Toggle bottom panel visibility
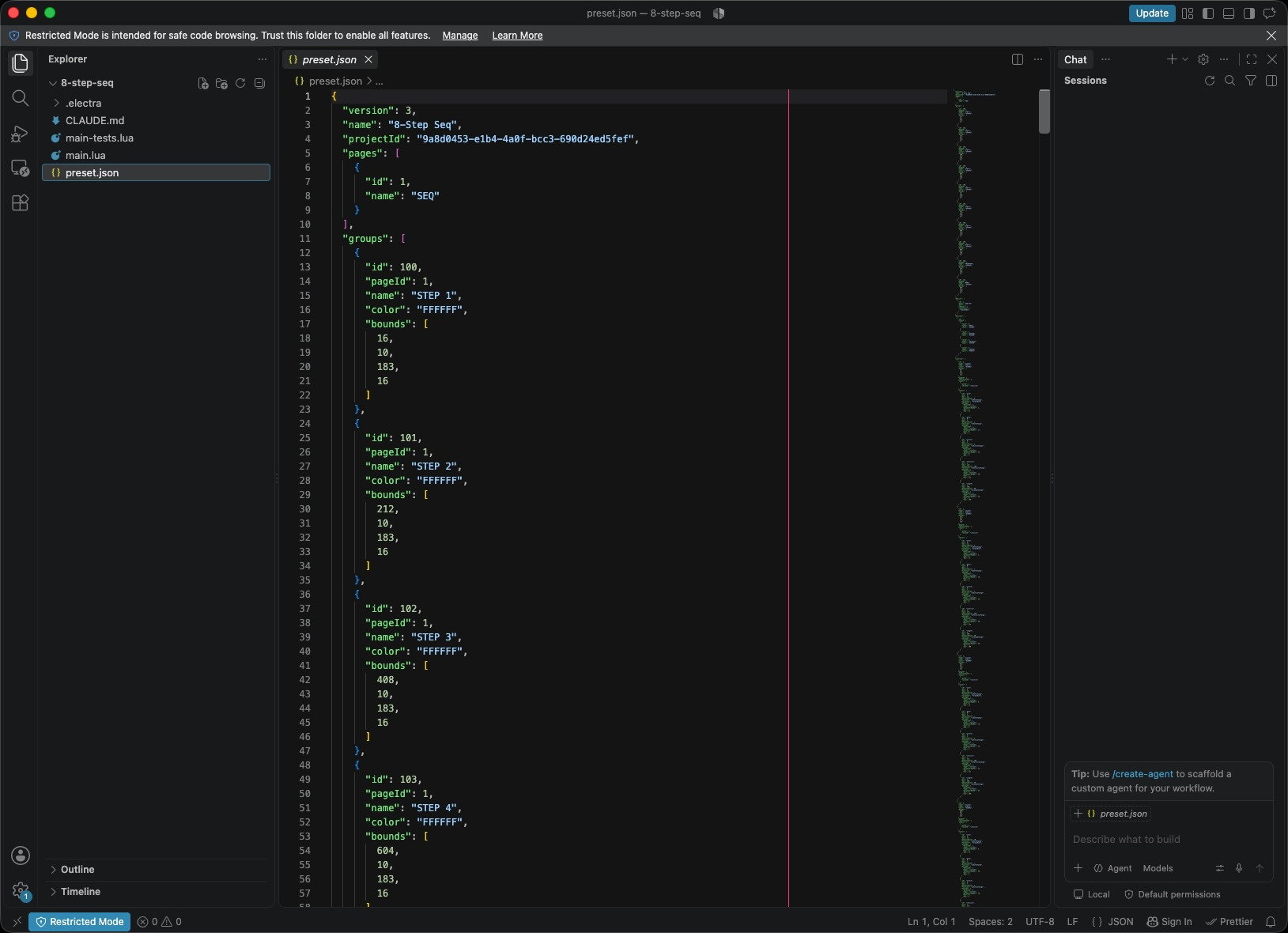 coord(1229,13)
